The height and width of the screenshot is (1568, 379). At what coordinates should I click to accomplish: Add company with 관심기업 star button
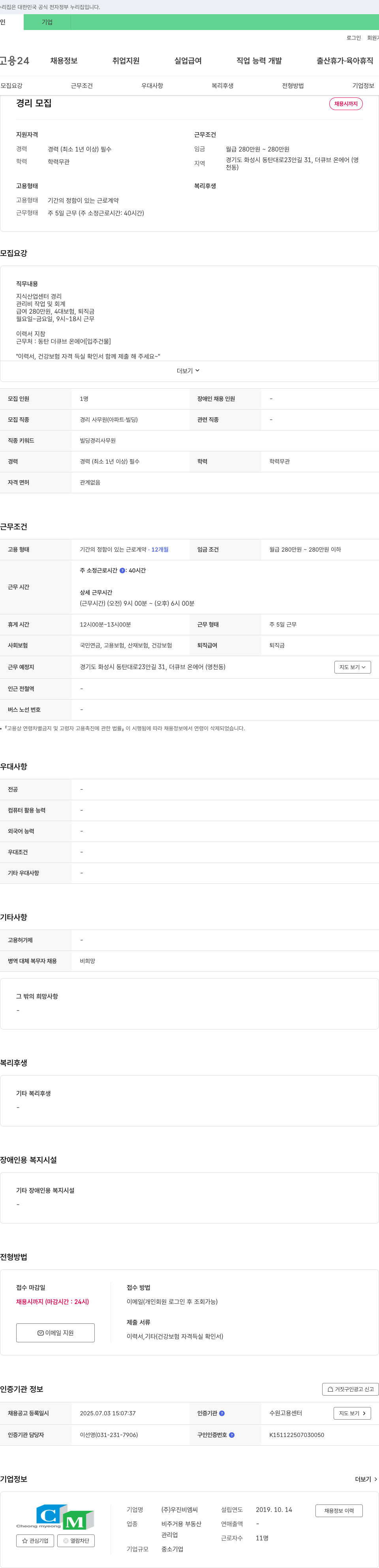click(36, 1541)
